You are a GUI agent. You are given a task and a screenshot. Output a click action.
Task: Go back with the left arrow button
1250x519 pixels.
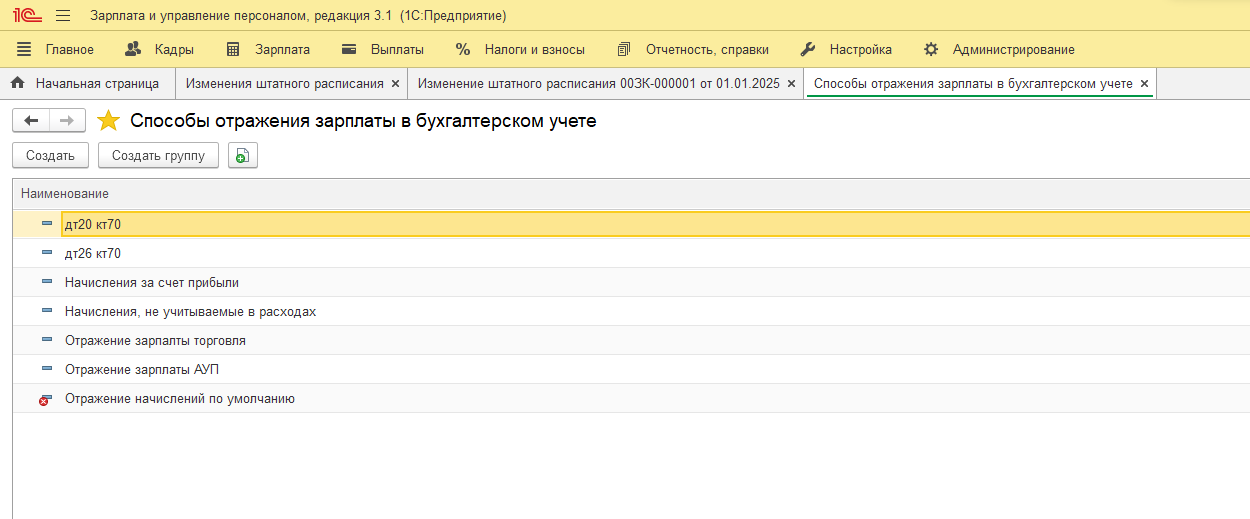[31, 121]
